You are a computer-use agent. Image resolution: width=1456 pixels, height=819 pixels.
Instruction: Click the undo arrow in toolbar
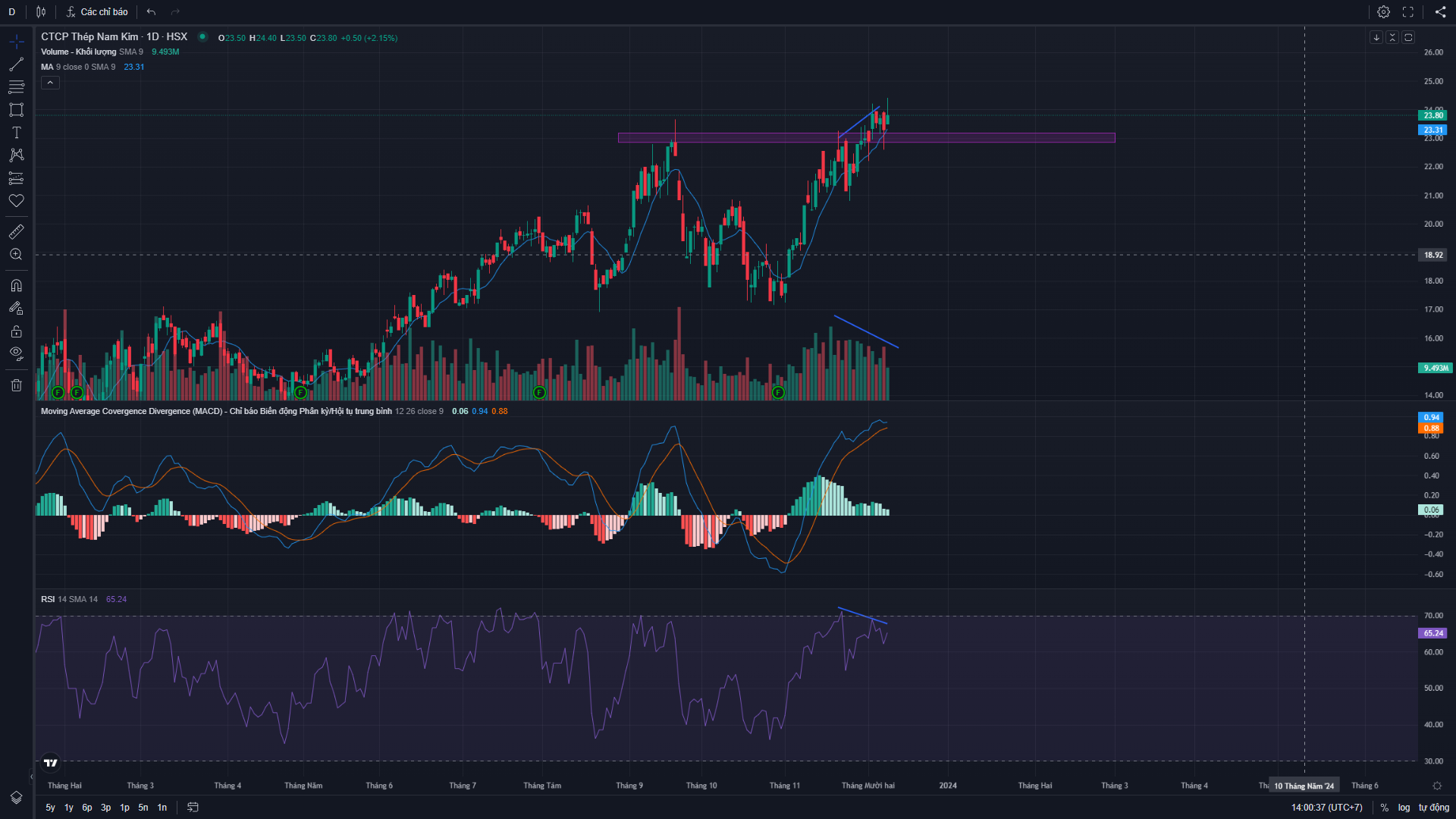tap(152, 12)
